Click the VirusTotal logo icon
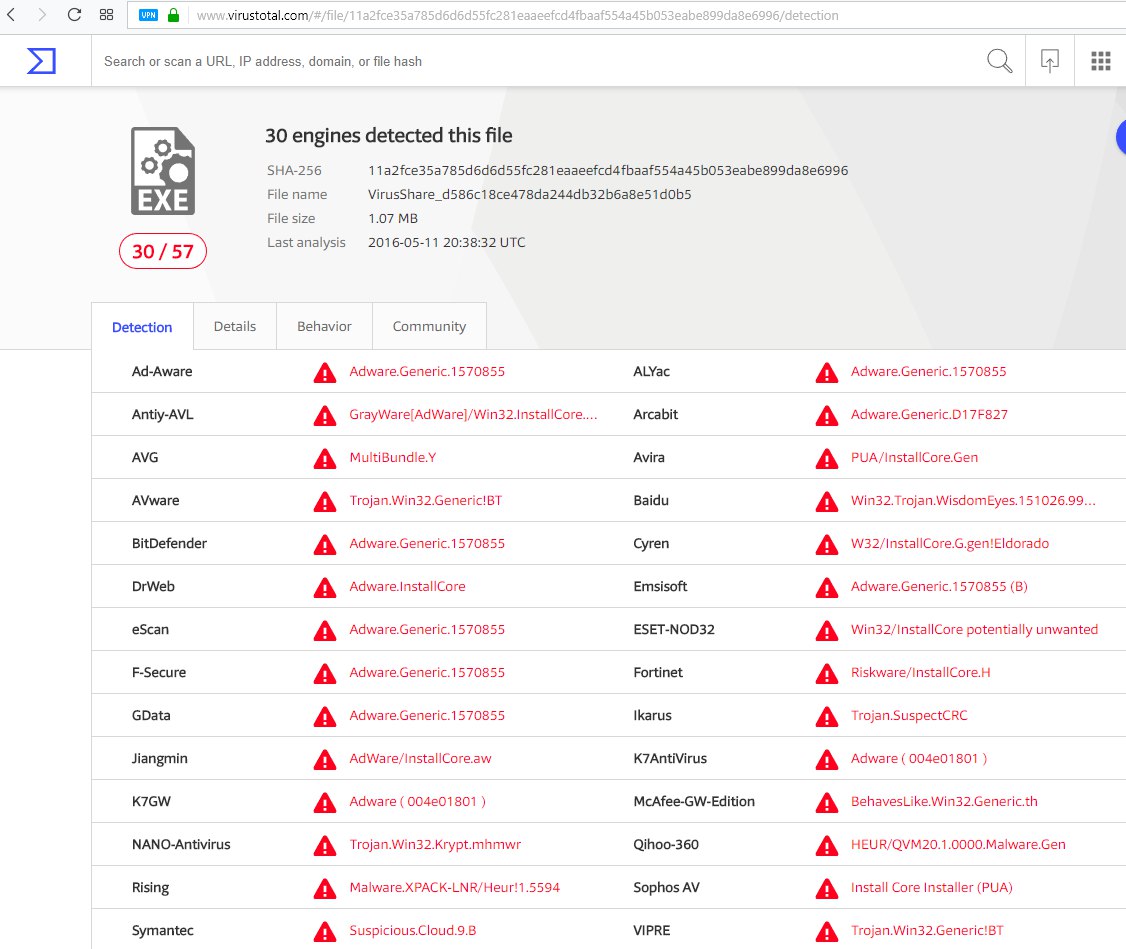 41,61
